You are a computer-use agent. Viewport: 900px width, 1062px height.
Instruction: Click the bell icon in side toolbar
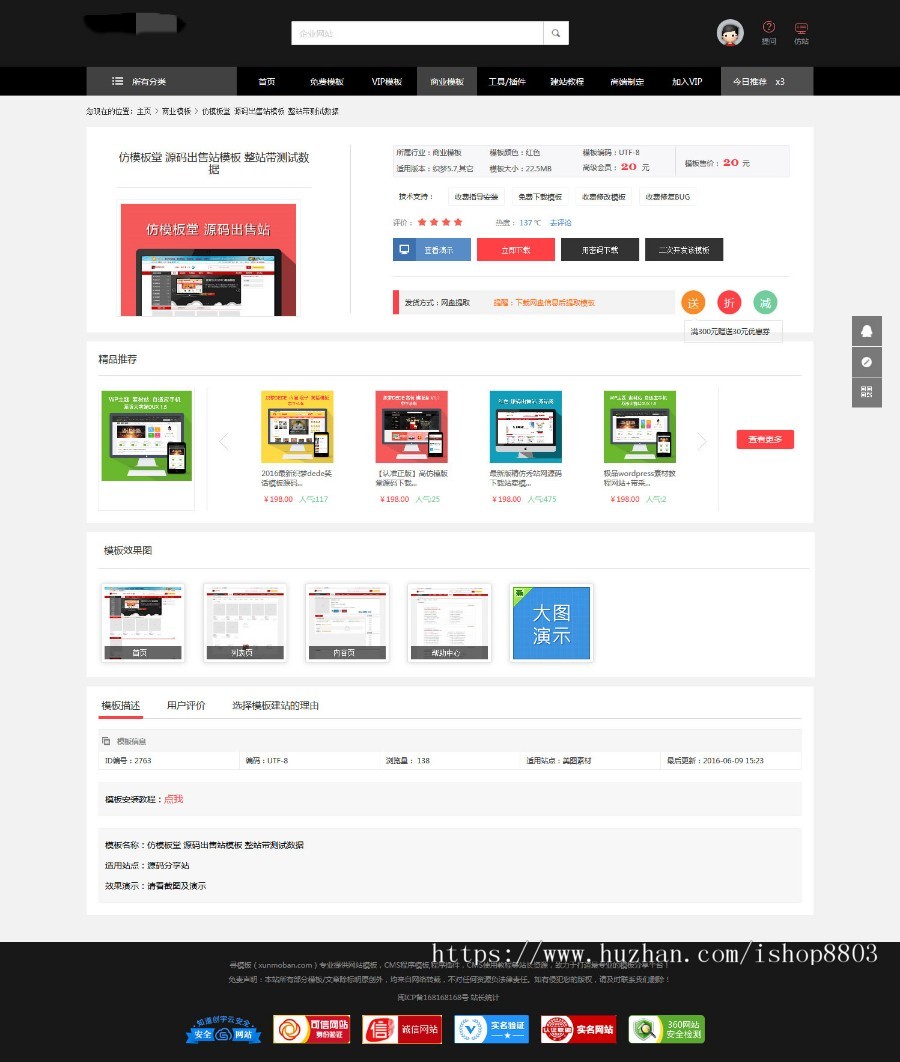pyautogui.click(x=867, y=331)
